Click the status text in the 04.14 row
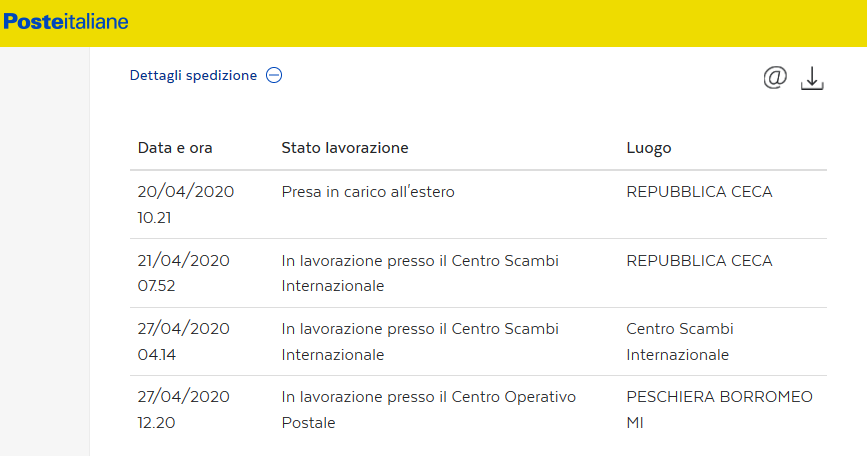This screenshot has height=456, width=867. tap(420, 341)
